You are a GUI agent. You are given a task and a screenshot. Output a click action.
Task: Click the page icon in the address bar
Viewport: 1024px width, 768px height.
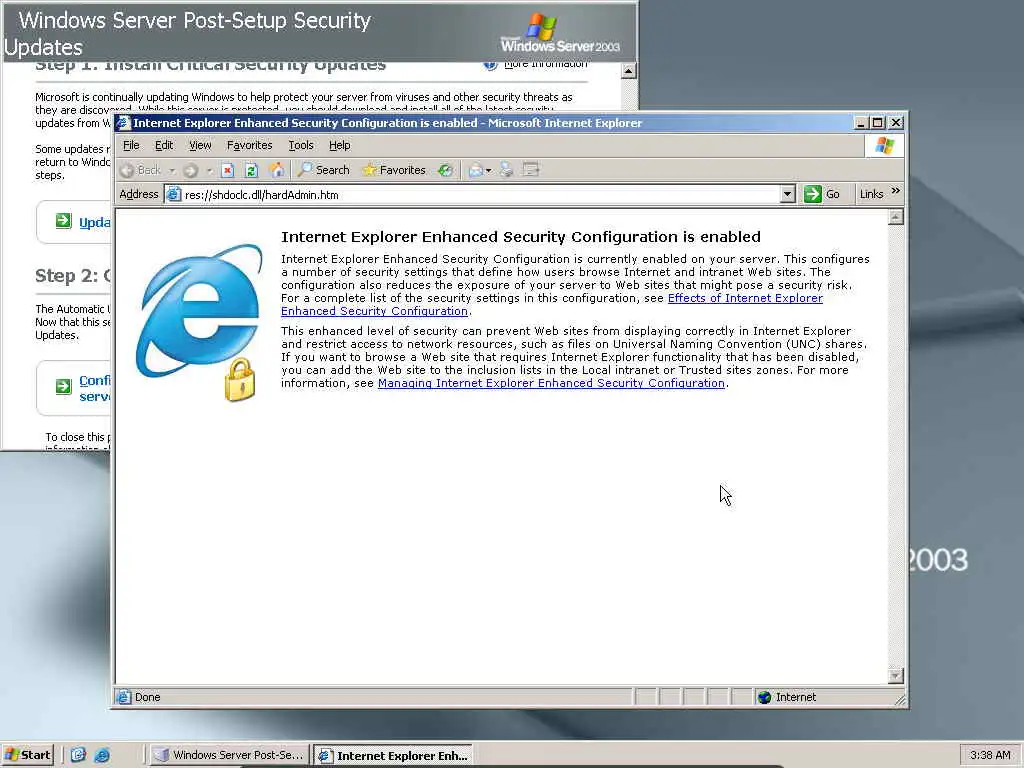point(173,194)
